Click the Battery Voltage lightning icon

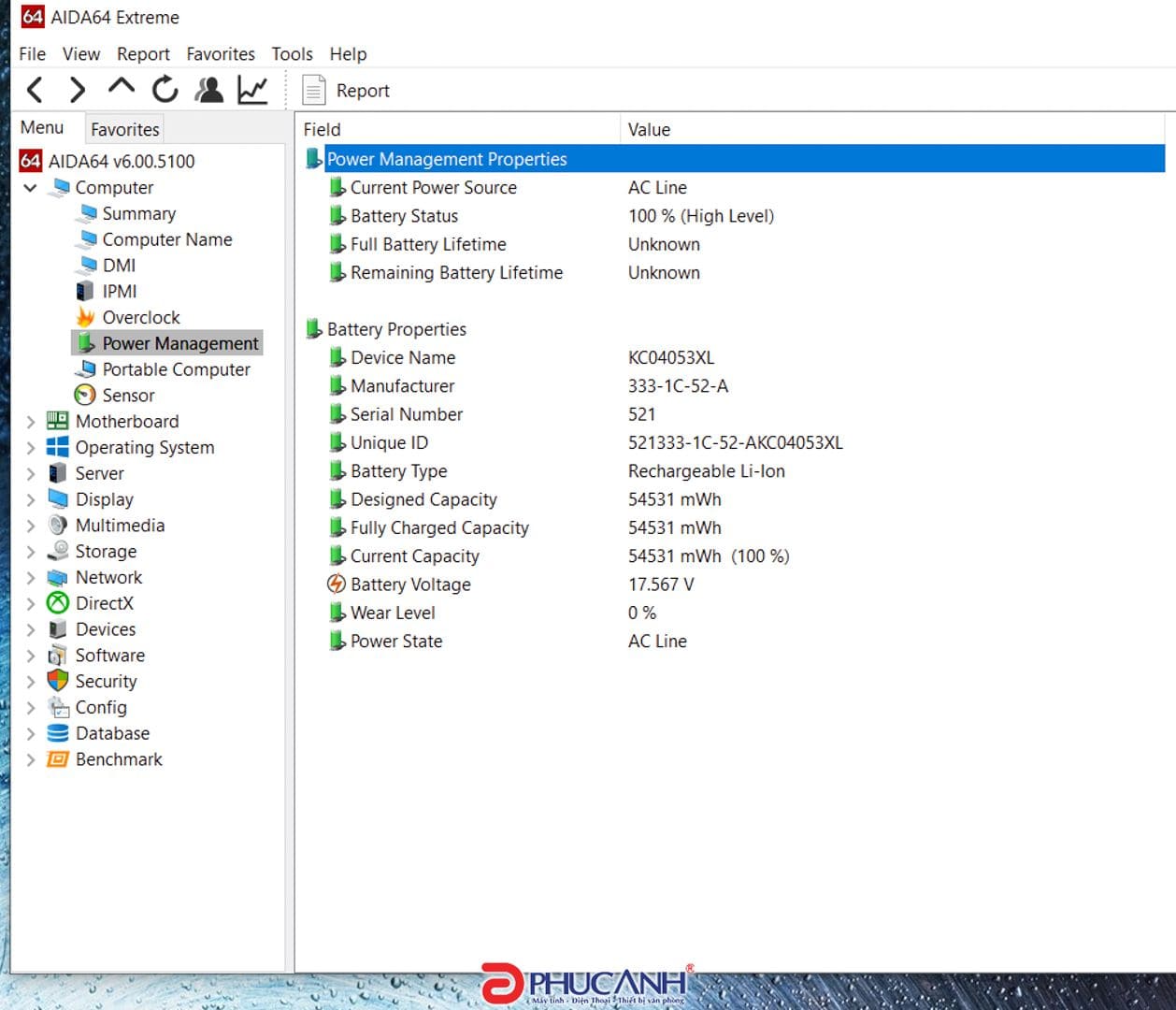(336, 584)
